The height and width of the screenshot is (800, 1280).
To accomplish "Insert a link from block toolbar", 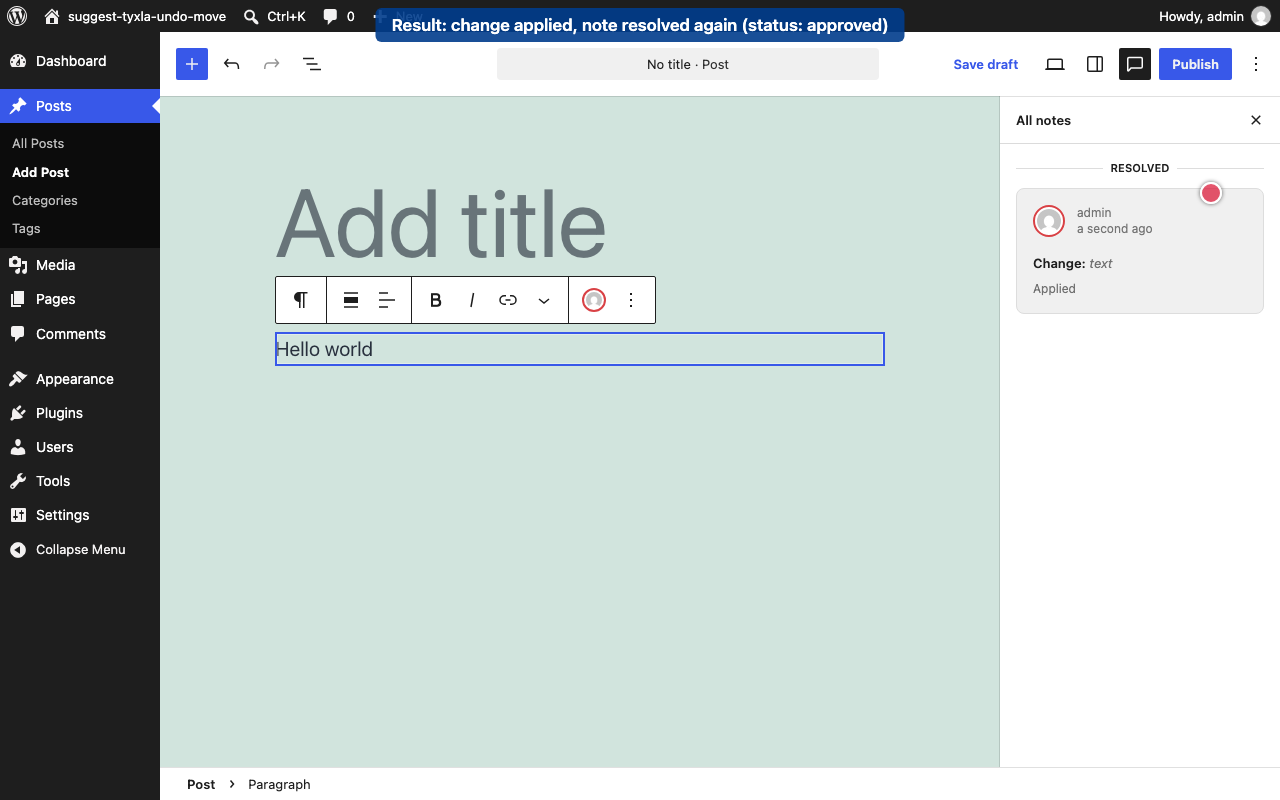I will pyautogui.click(x=508, y=300).
